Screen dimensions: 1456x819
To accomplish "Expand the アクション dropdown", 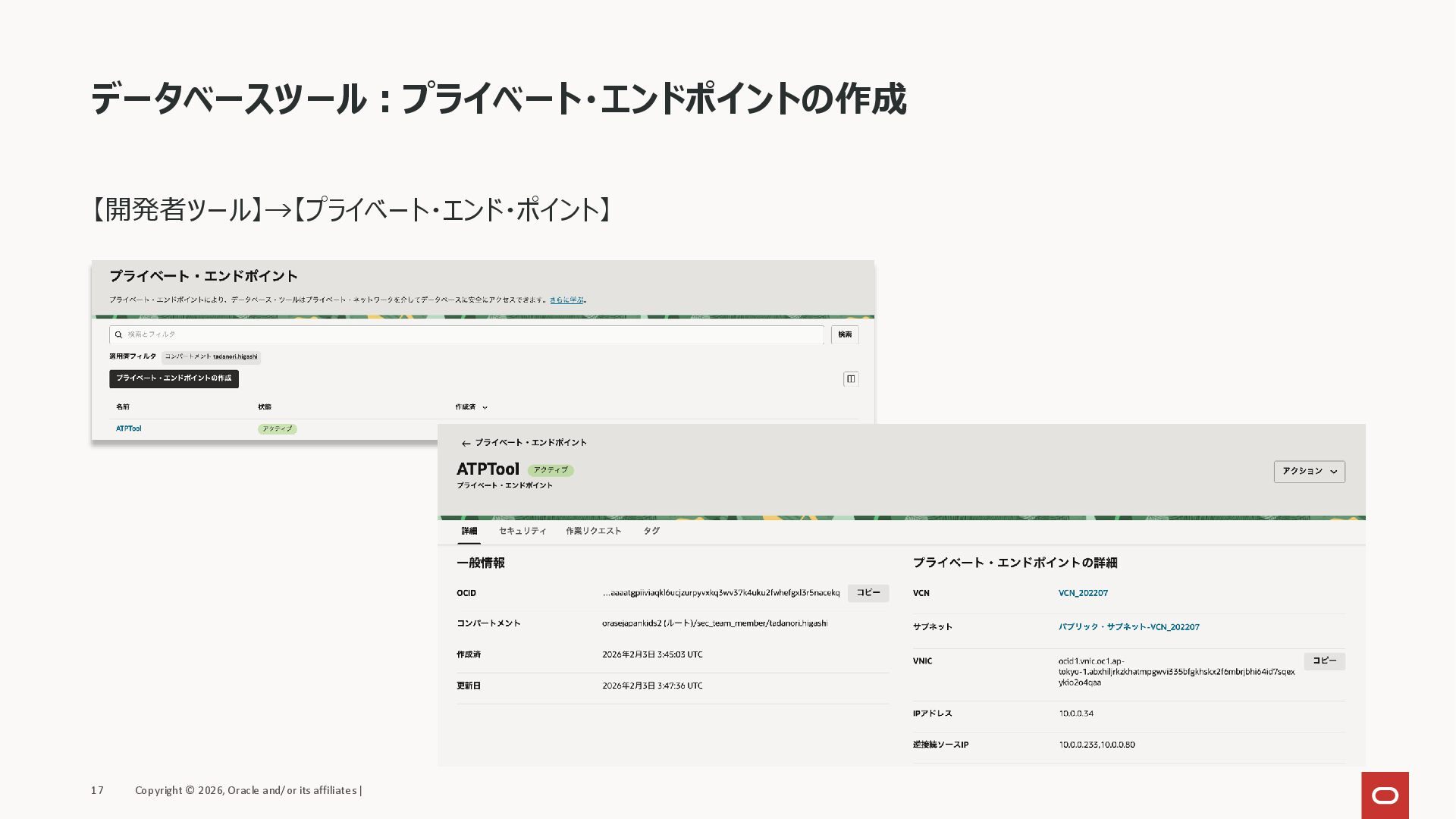I will [x=1309, y=472].
